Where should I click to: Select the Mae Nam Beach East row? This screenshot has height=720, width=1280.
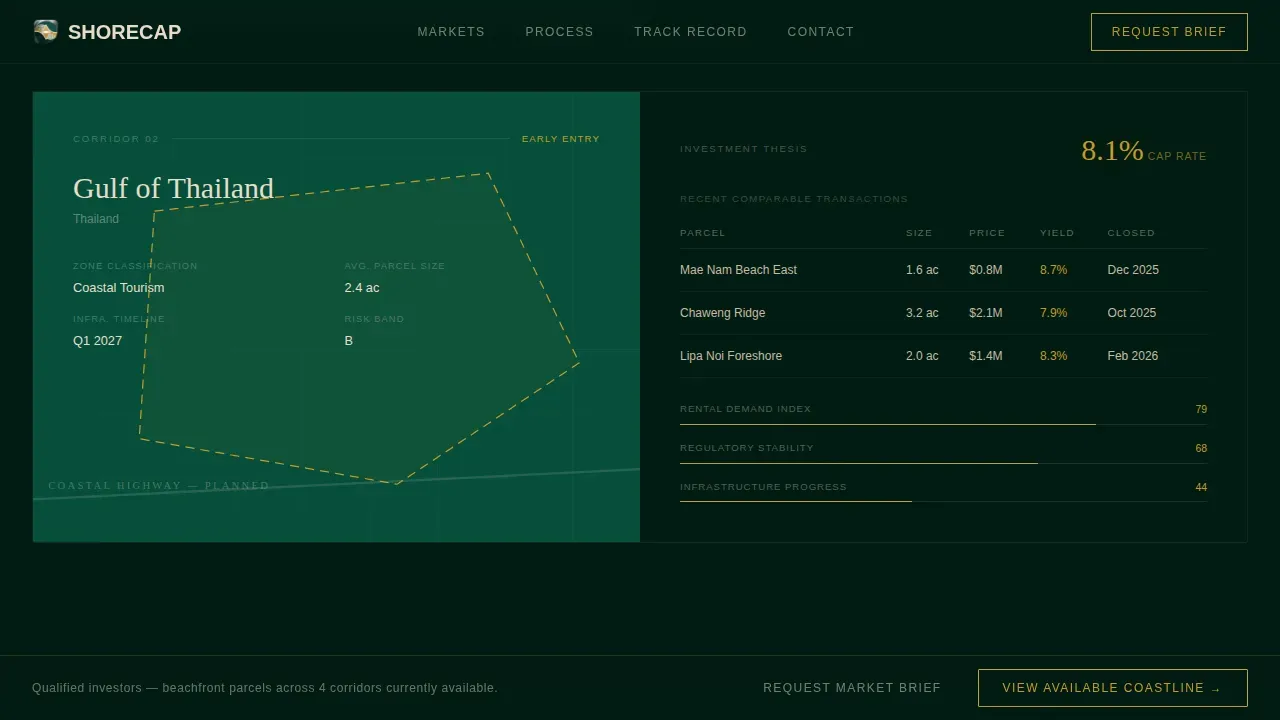coord(943,270)
